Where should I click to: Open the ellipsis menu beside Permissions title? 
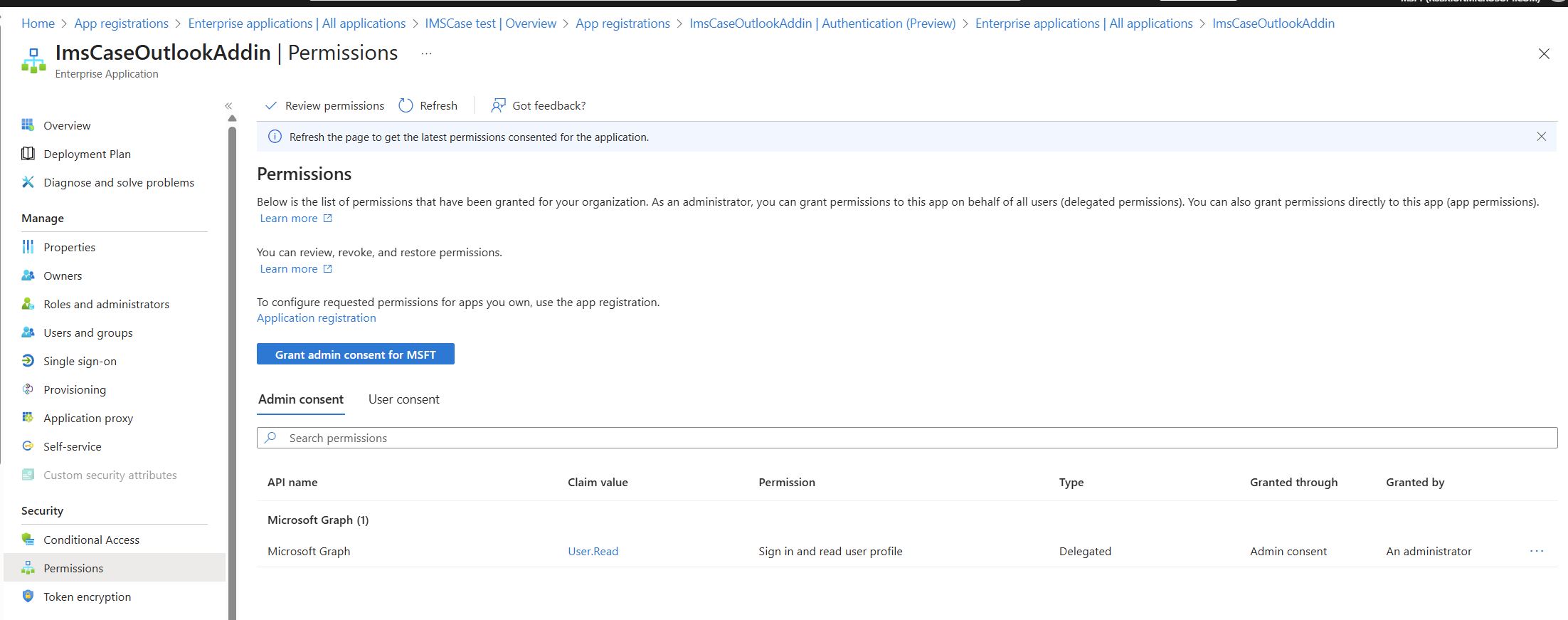(x=426, y=54)
